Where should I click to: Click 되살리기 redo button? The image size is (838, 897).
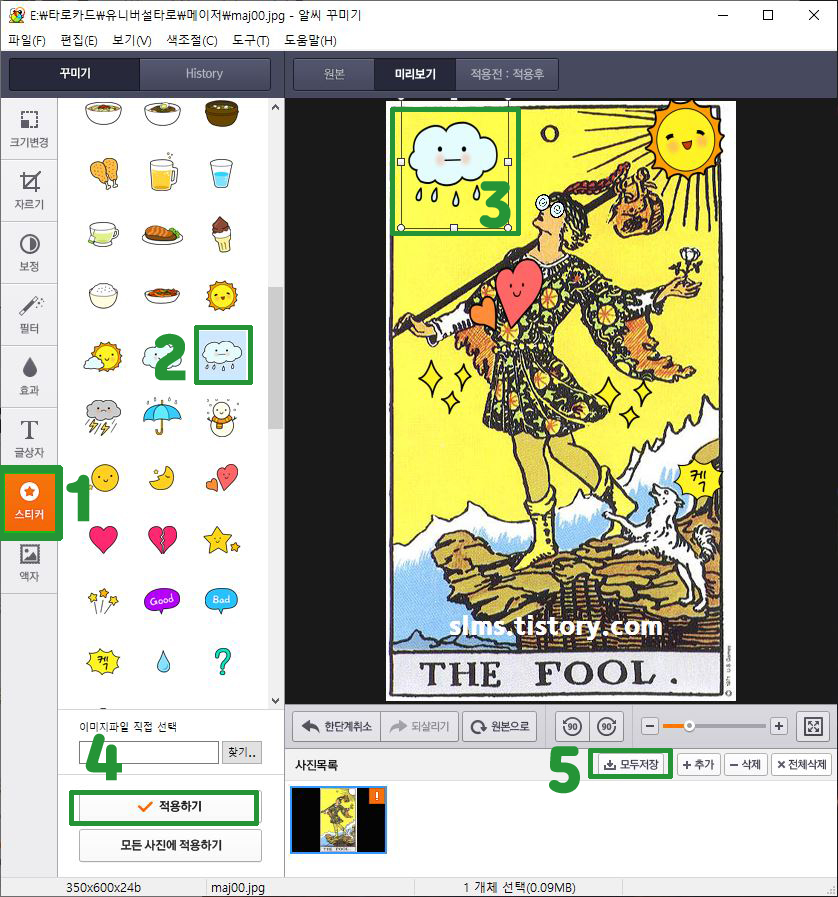[x=419, y=727]
